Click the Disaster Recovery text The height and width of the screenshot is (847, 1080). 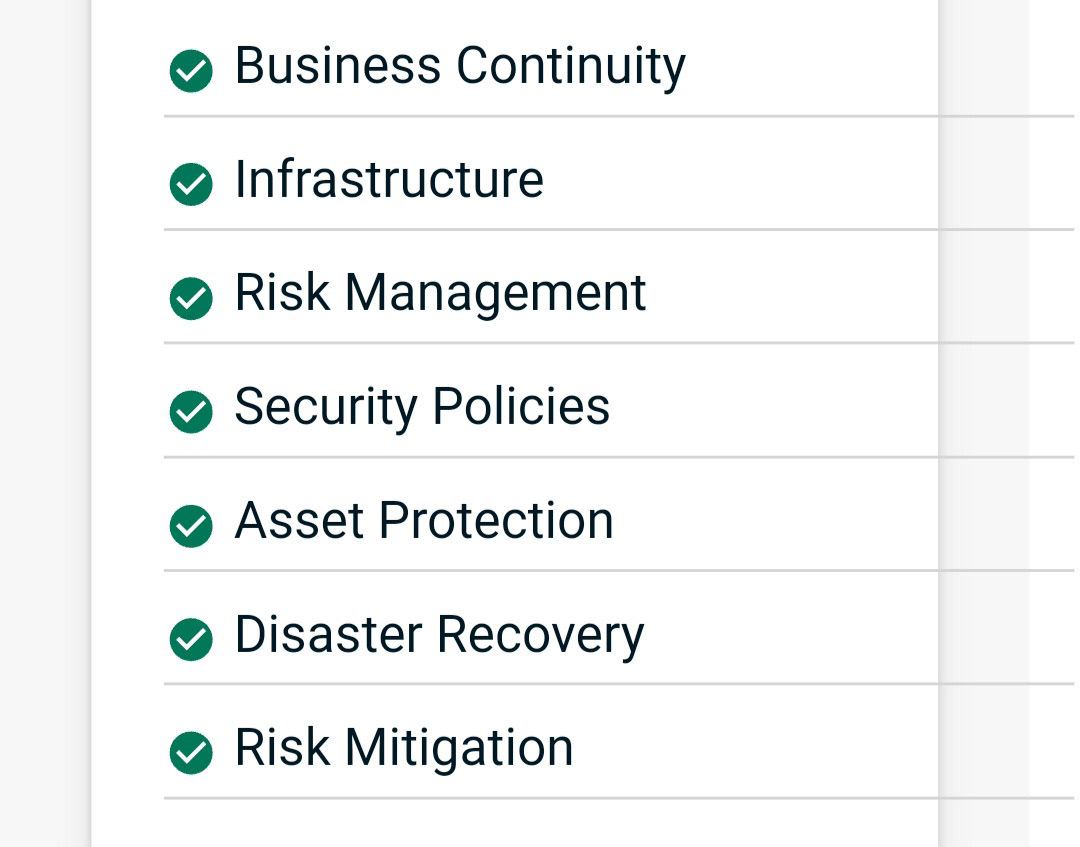[439, 635]
